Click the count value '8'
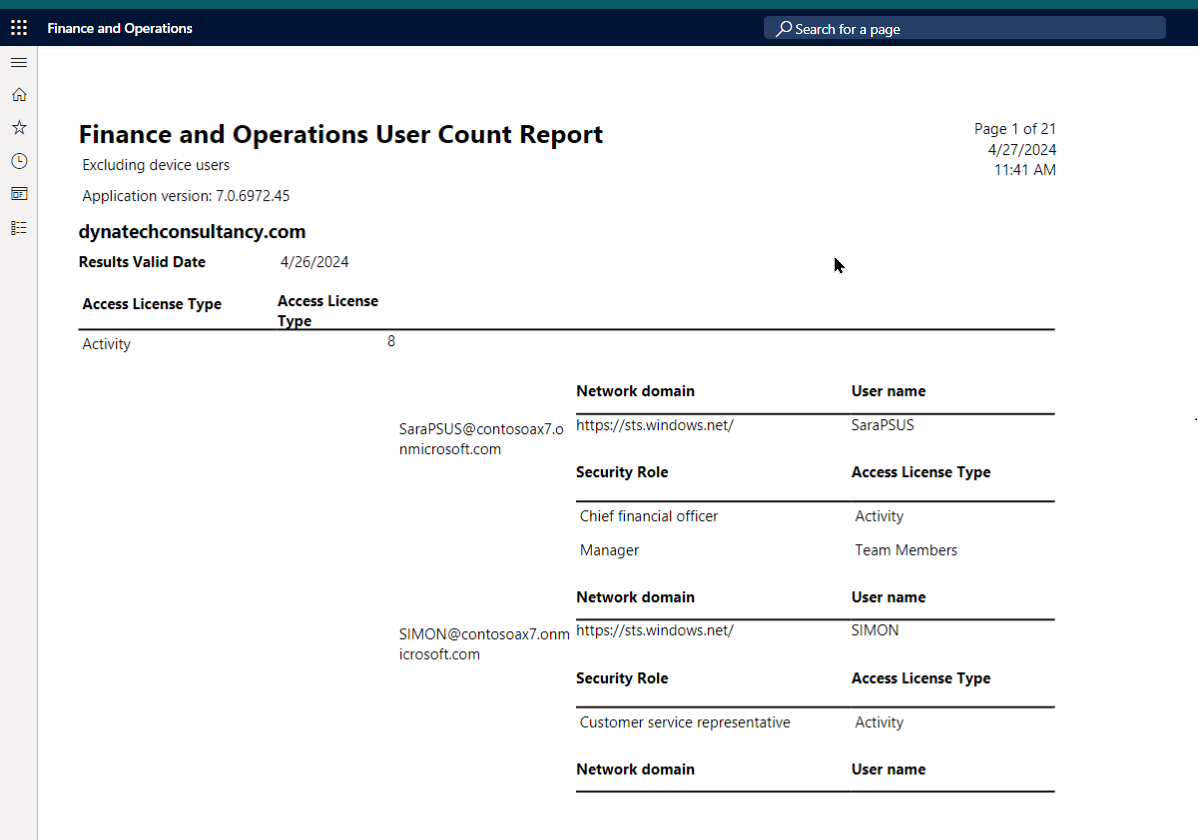This screenshot has width=1198, height=840. tap(391, 341)
